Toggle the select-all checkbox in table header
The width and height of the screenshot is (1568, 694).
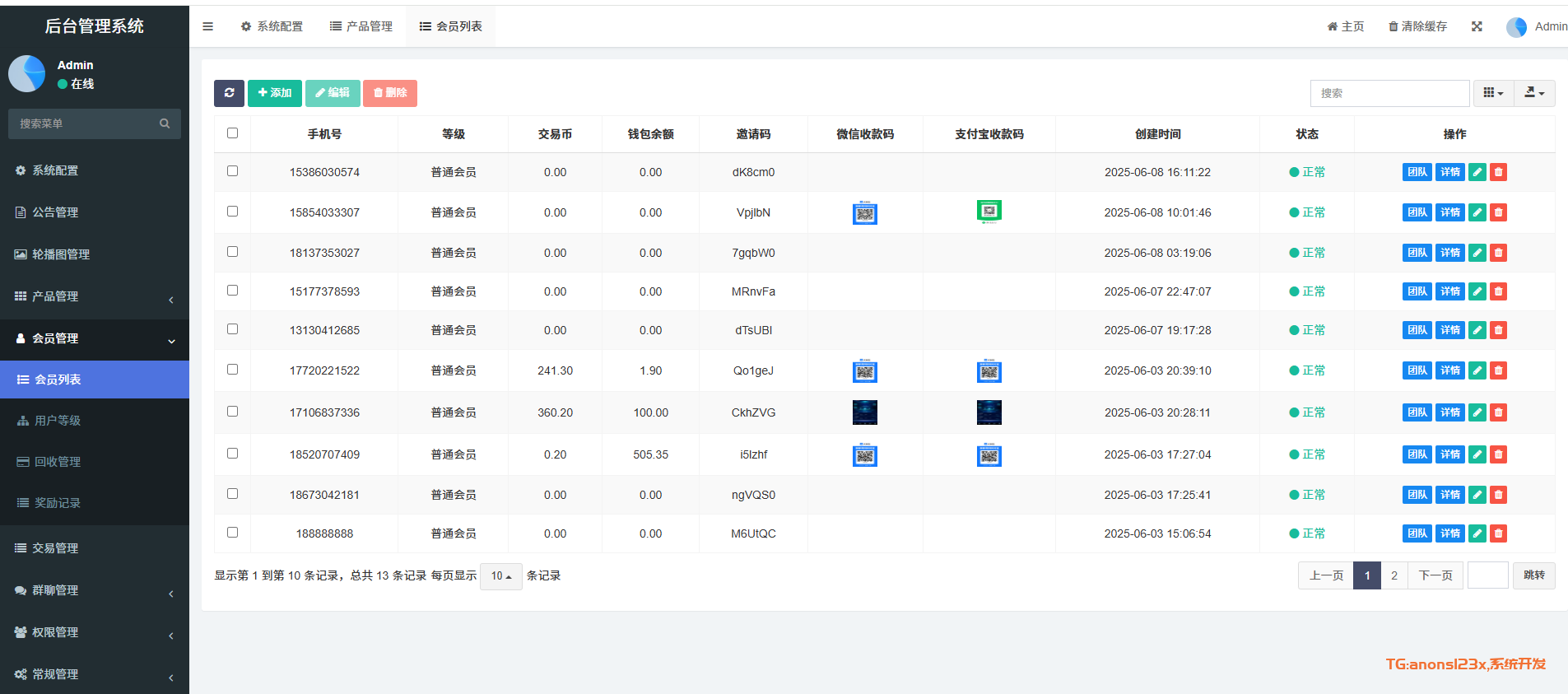click(233, 133)
